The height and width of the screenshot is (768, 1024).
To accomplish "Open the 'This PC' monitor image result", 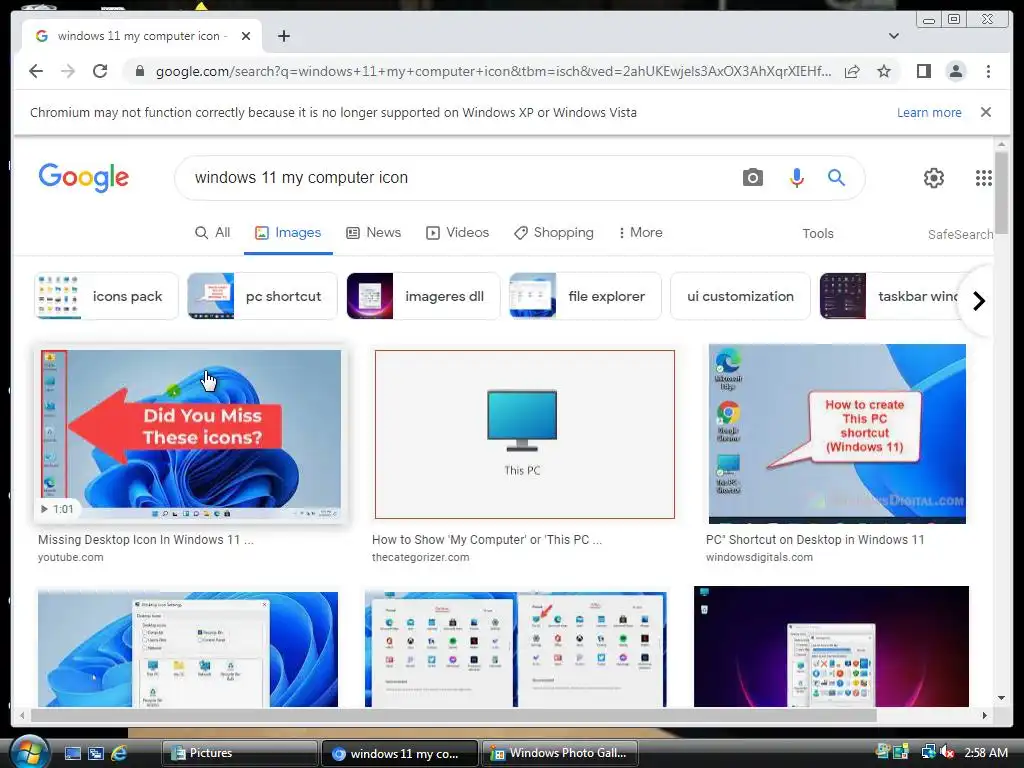I will coord(524,434).
